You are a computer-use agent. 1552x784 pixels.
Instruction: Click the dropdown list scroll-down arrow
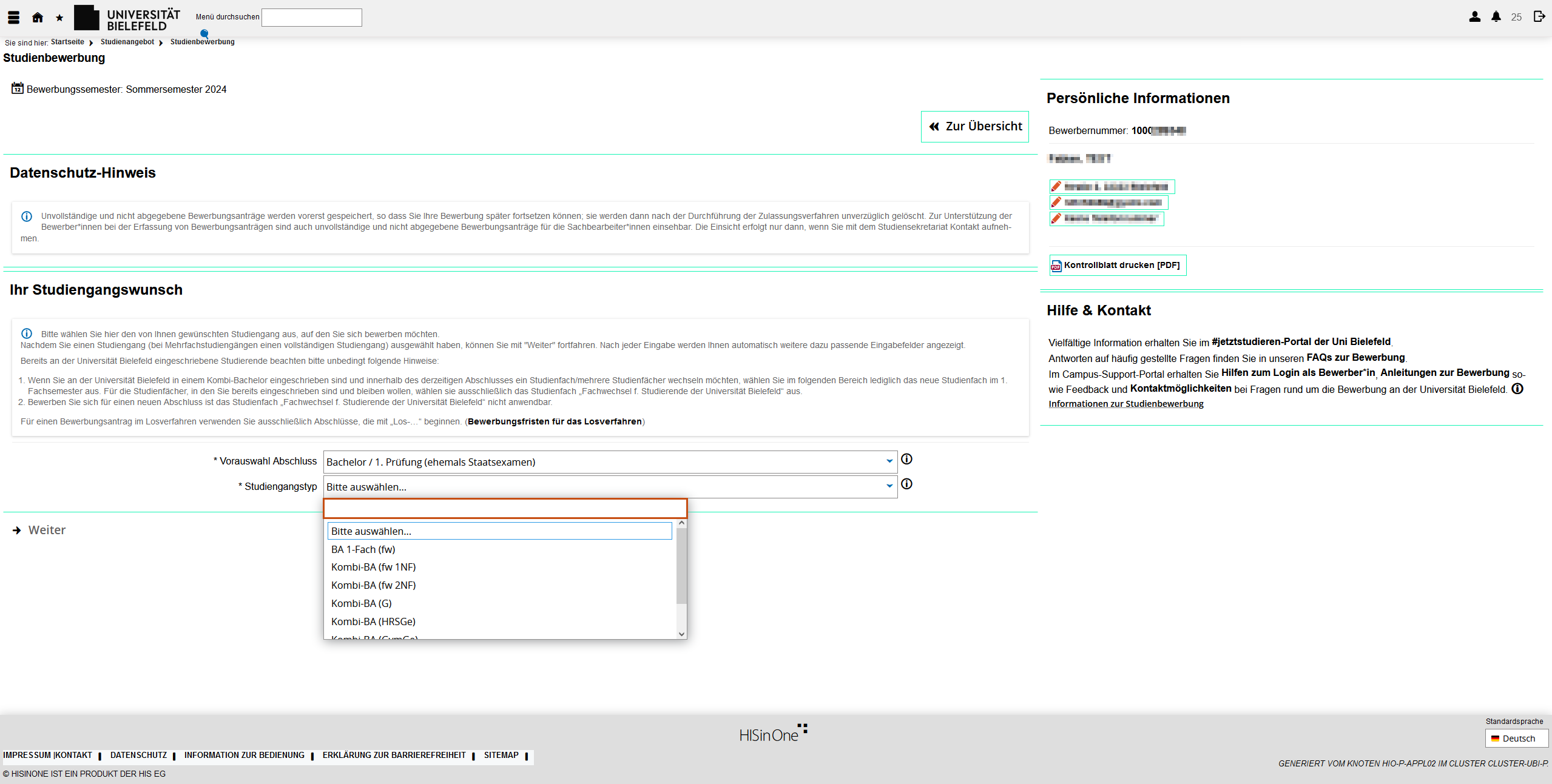pos(681,634)
